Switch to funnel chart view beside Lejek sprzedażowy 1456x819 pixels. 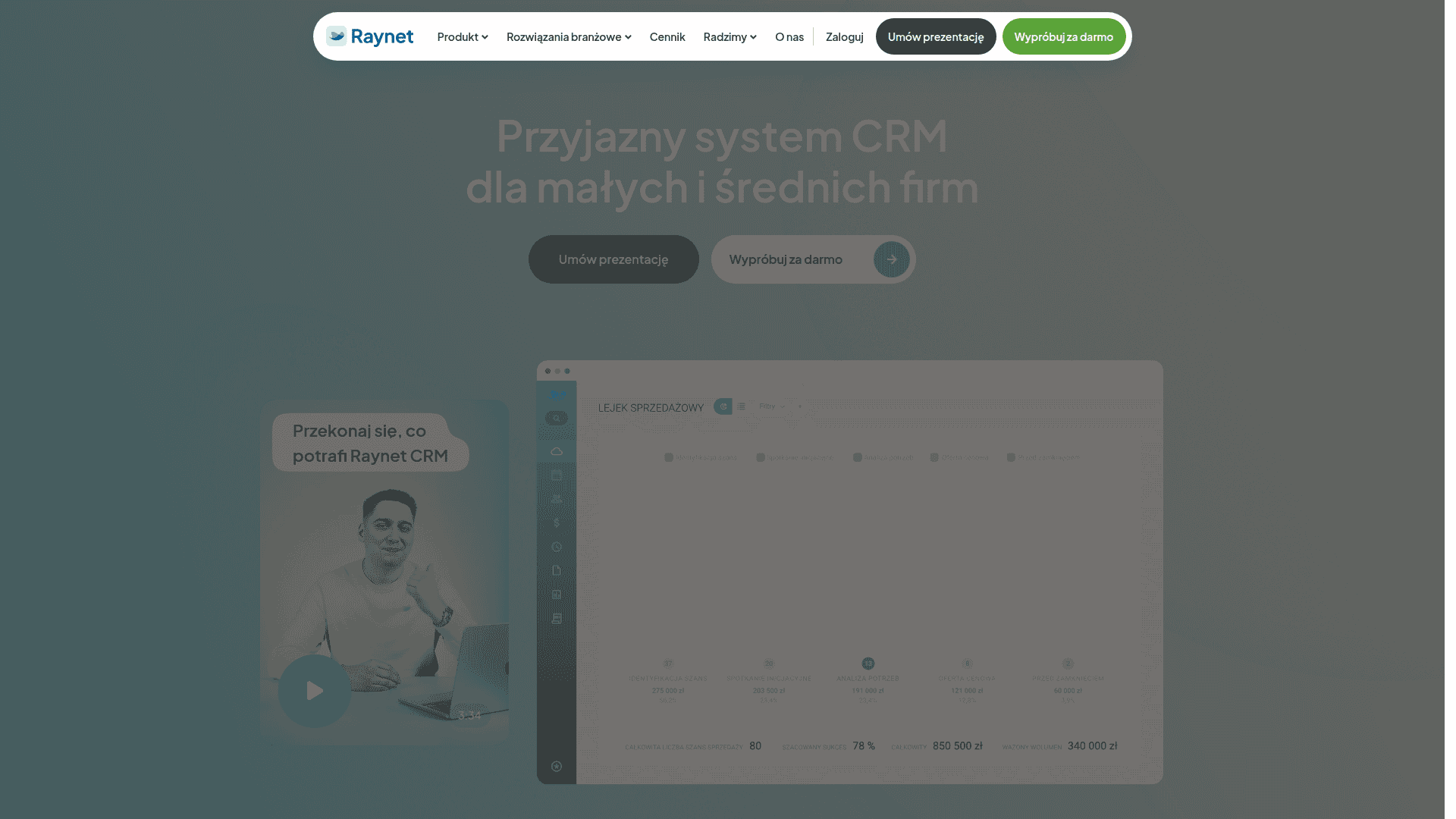coord(723,406)
